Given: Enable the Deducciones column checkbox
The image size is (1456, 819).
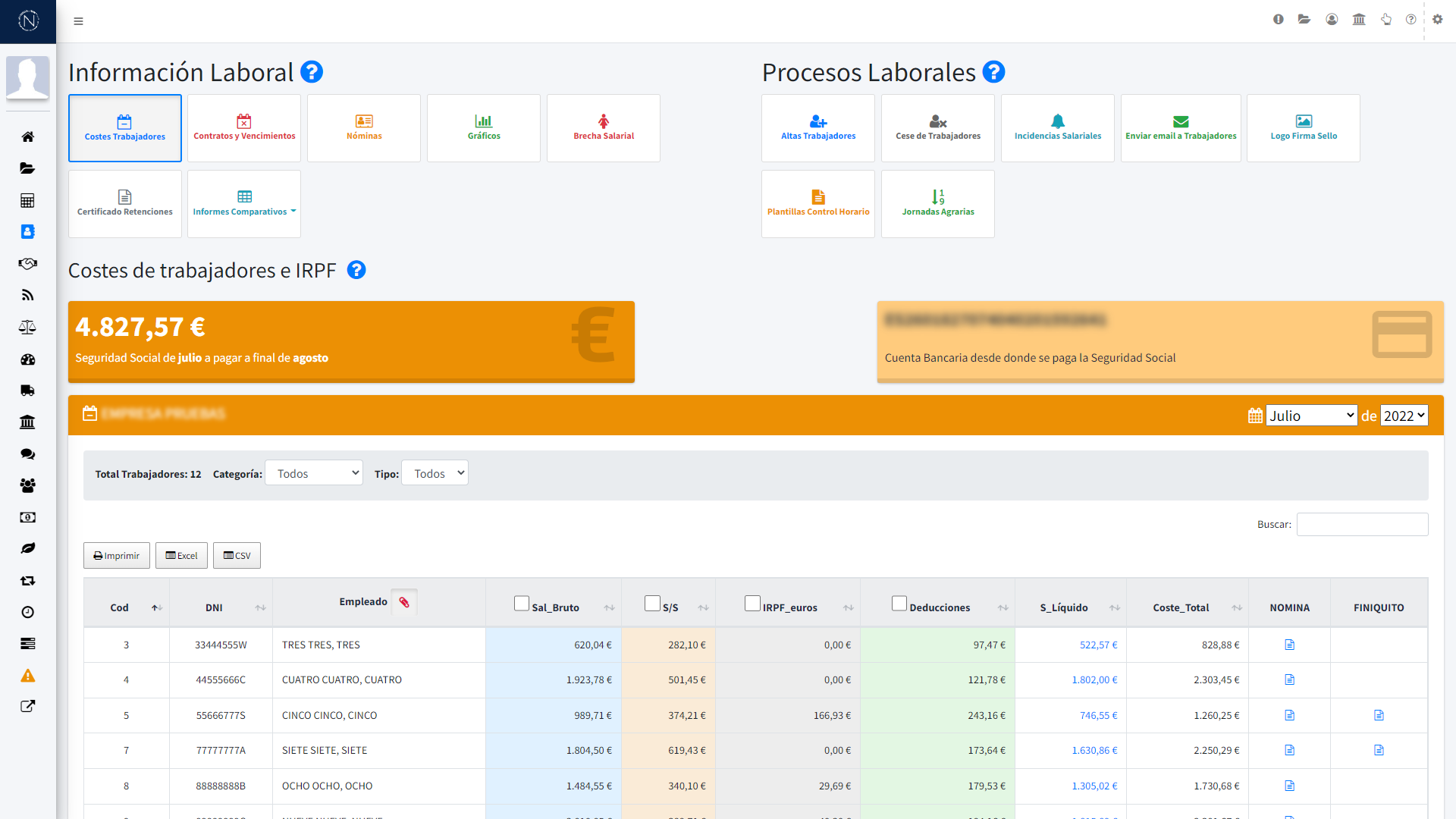Looking at the screenshot, I should 899,604.
